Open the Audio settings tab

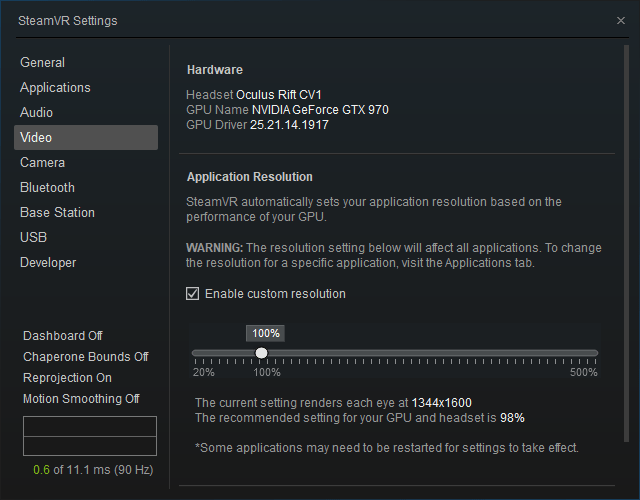point(36,112)
